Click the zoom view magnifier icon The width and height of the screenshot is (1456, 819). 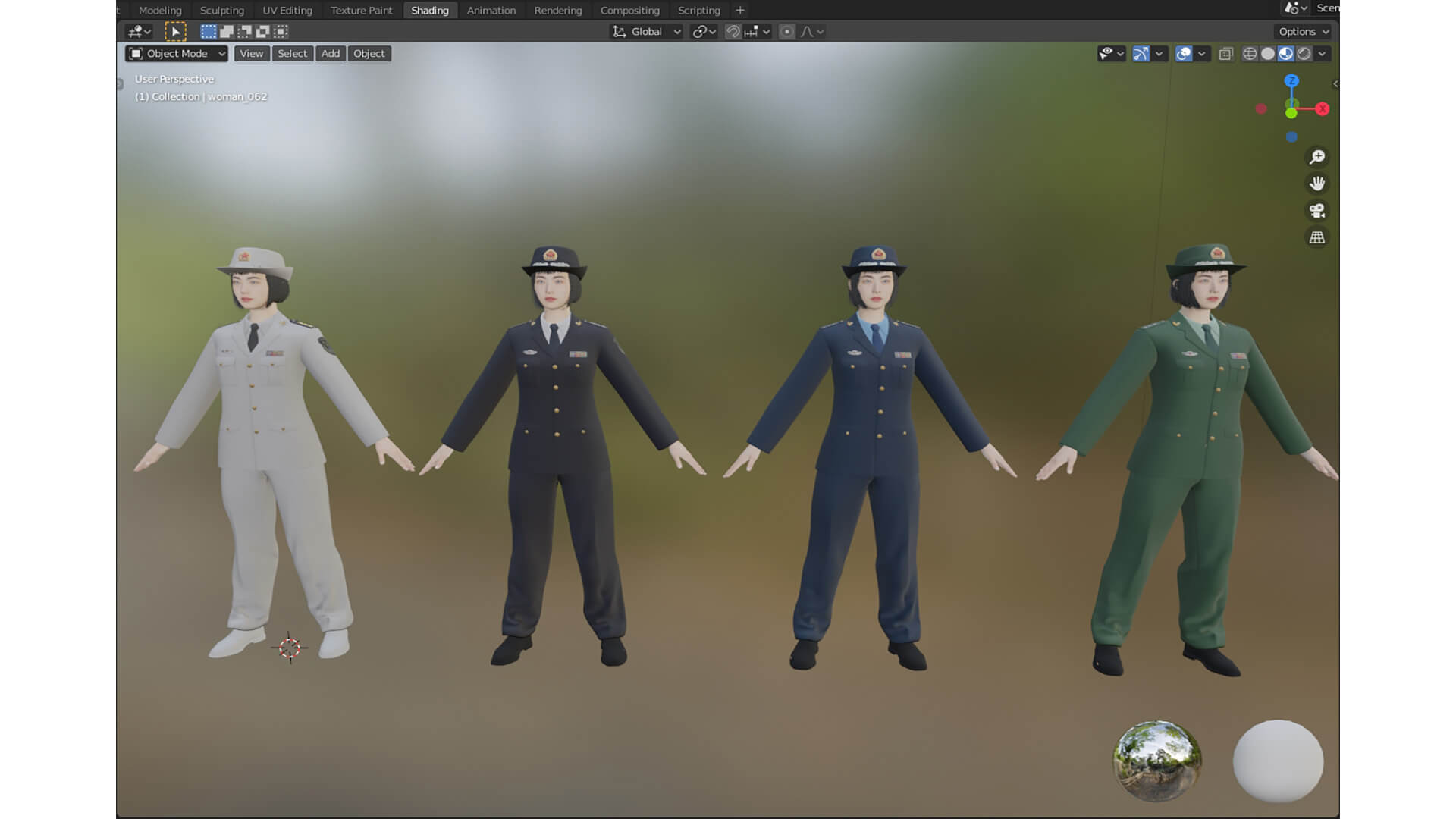coord(1317,157)
